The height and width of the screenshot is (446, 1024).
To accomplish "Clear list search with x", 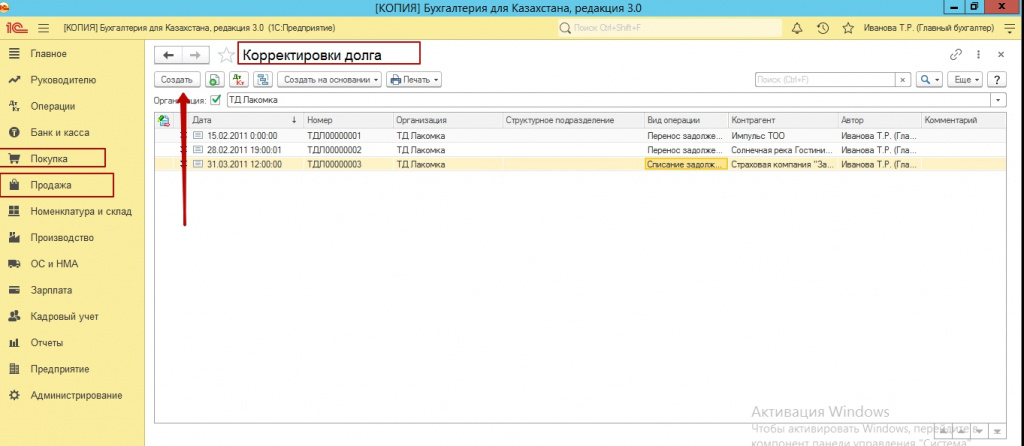I will [903, 80].
